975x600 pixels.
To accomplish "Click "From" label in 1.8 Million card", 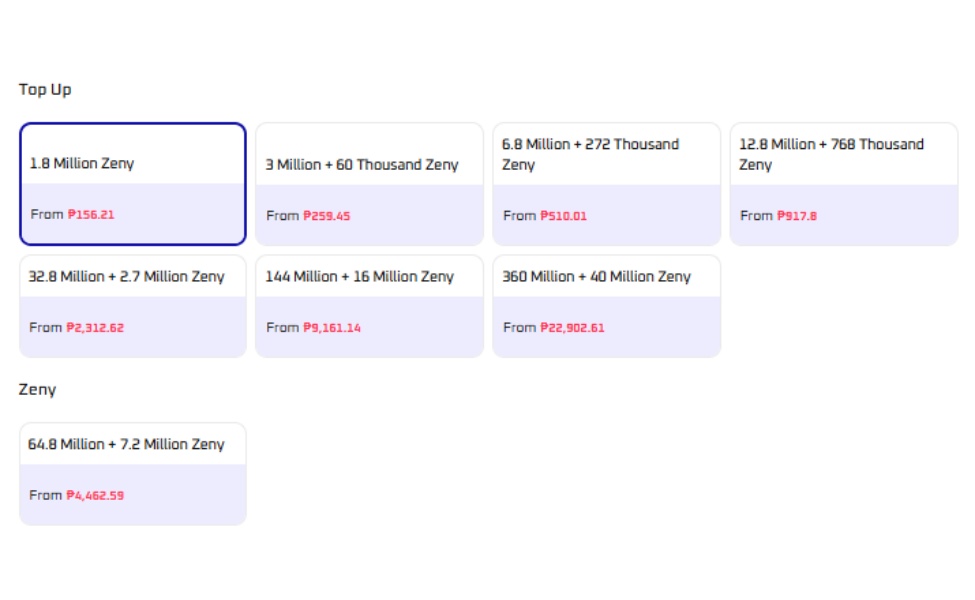I will point(46,214).
